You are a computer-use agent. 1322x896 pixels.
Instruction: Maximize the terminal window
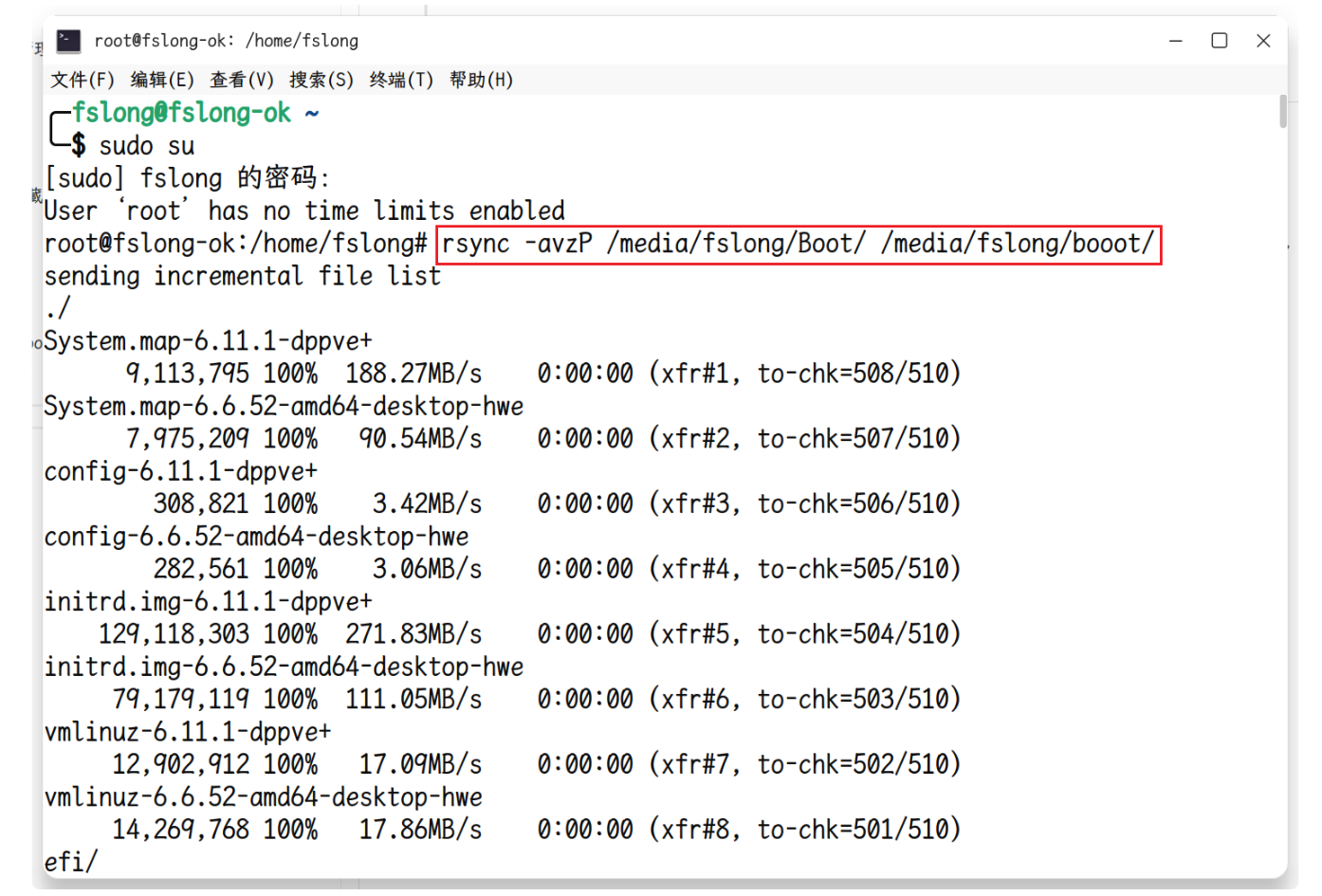pyautogui.click(x=1220, y=41)
